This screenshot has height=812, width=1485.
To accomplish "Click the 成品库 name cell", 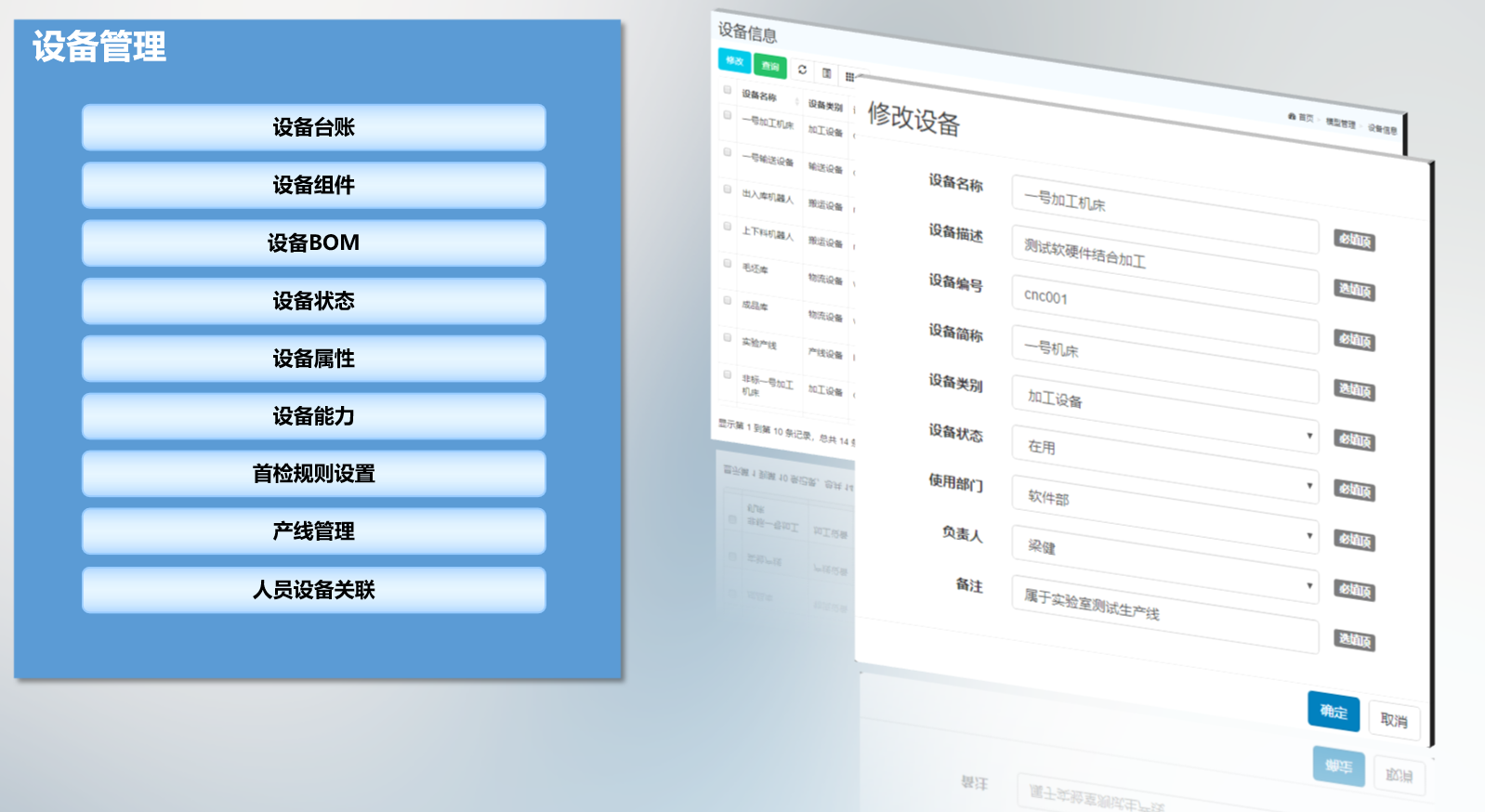I will coord(756,306).
